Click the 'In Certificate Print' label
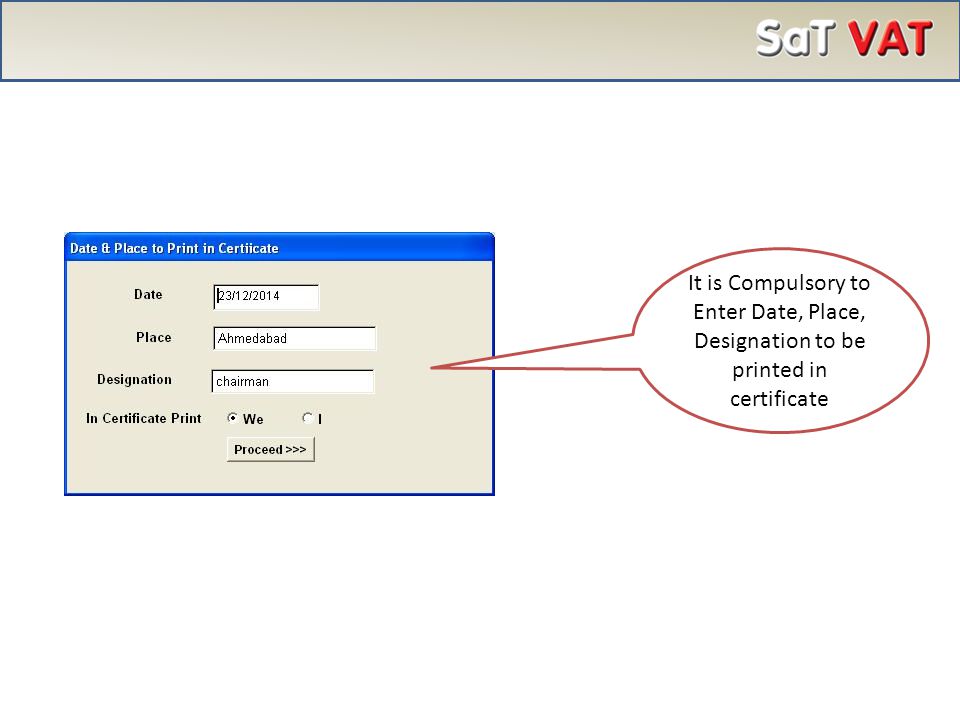Viewport: 960px width, 720px height. tap(143, 418)
